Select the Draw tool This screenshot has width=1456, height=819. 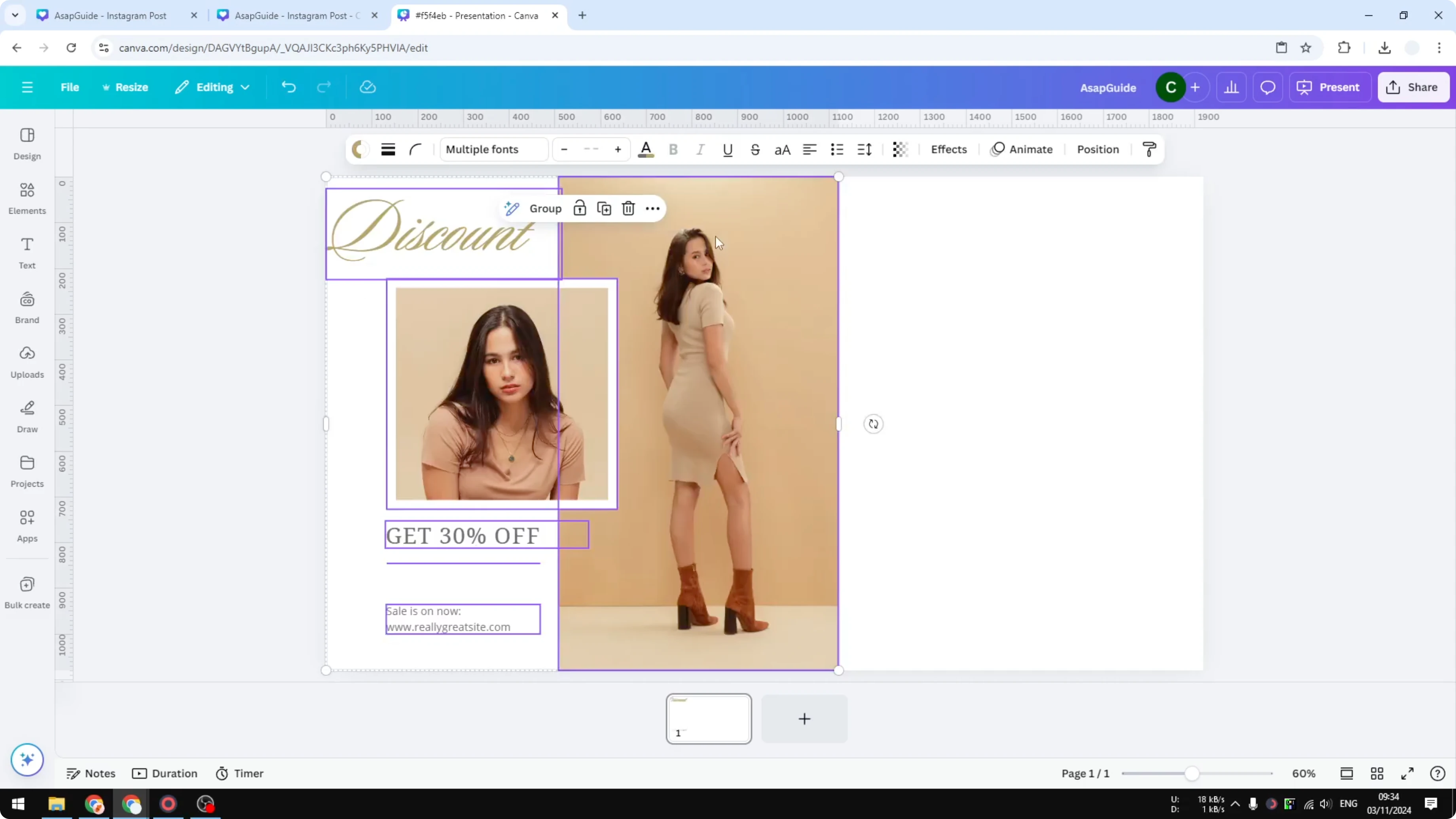coord(27,417)
